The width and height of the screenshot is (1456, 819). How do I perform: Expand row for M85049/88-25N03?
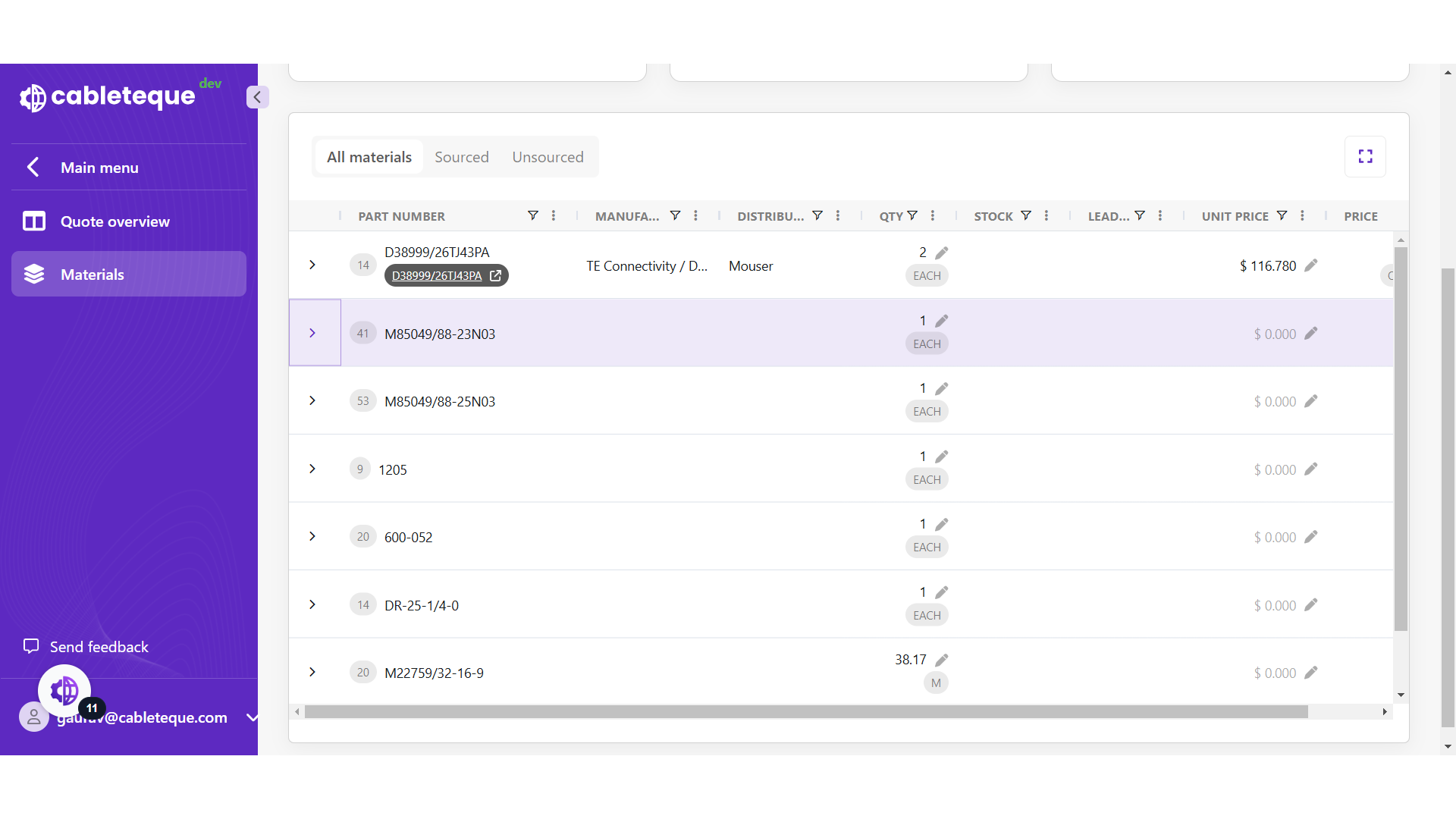(312, 400)
